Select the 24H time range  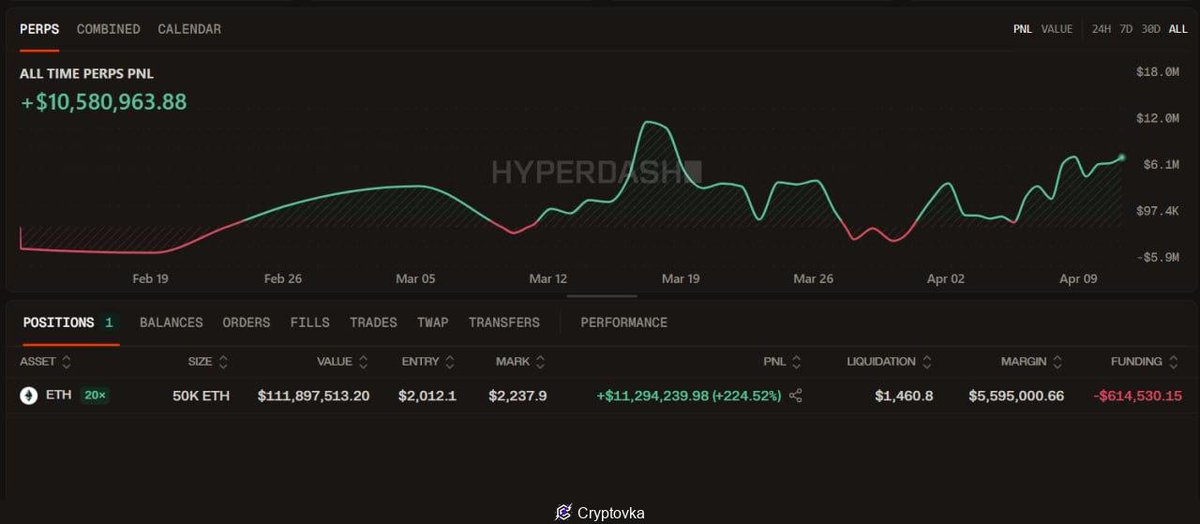point(1101,29)
